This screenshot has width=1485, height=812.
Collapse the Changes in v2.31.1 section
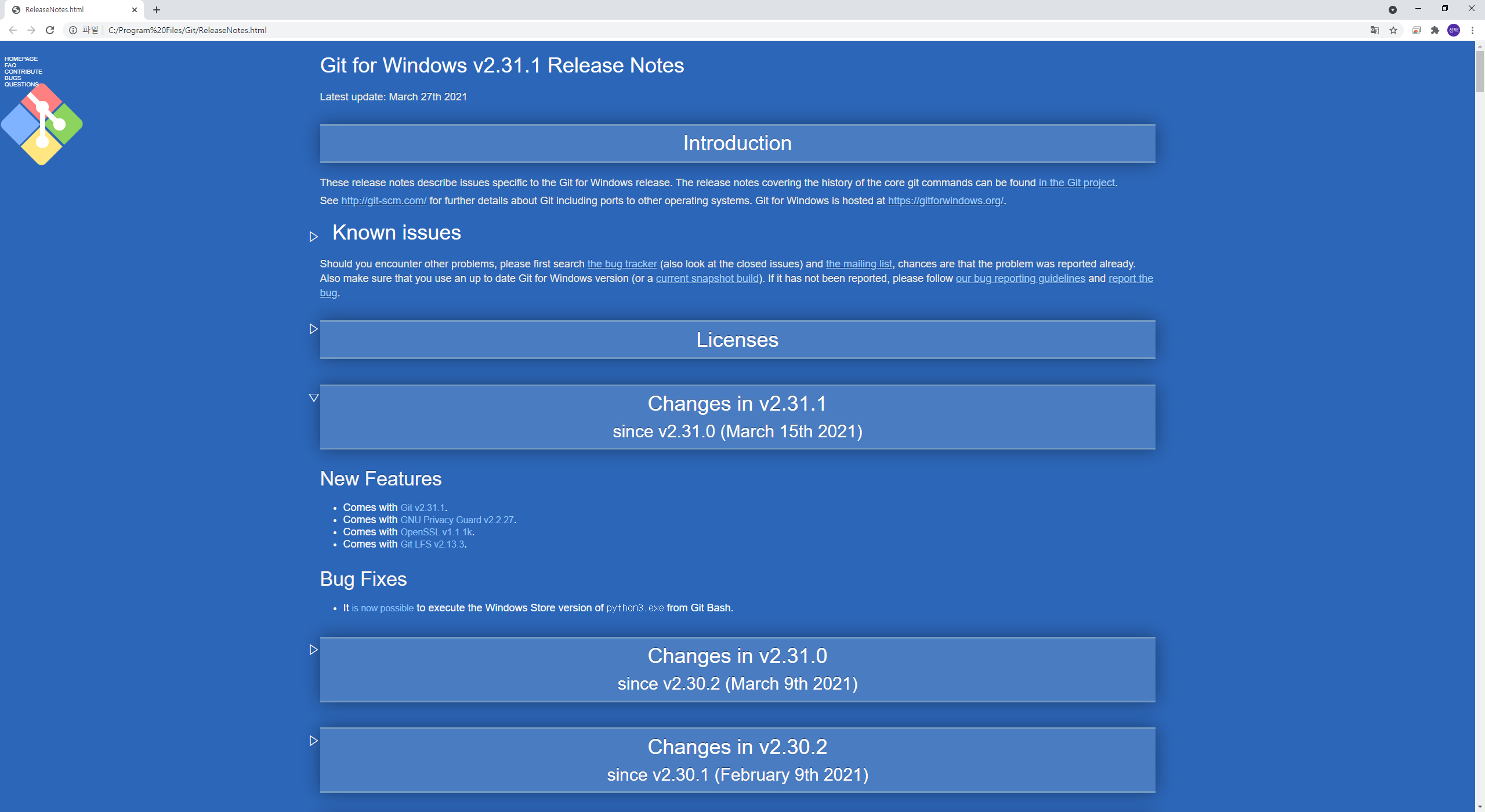click(314, 398)
